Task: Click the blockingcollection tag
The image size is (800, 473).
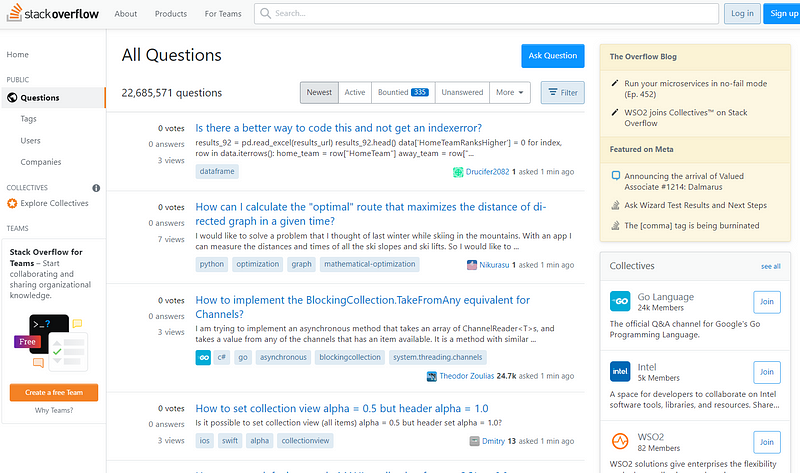Action: (350, 357)
